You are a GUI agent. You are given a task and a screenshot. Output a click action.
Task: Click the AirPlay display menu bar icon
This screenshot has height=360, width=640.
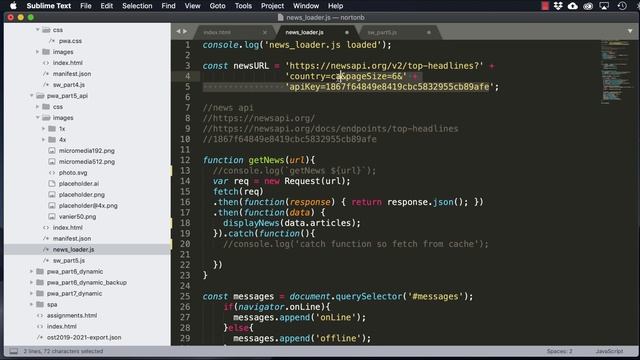[604, 6]
